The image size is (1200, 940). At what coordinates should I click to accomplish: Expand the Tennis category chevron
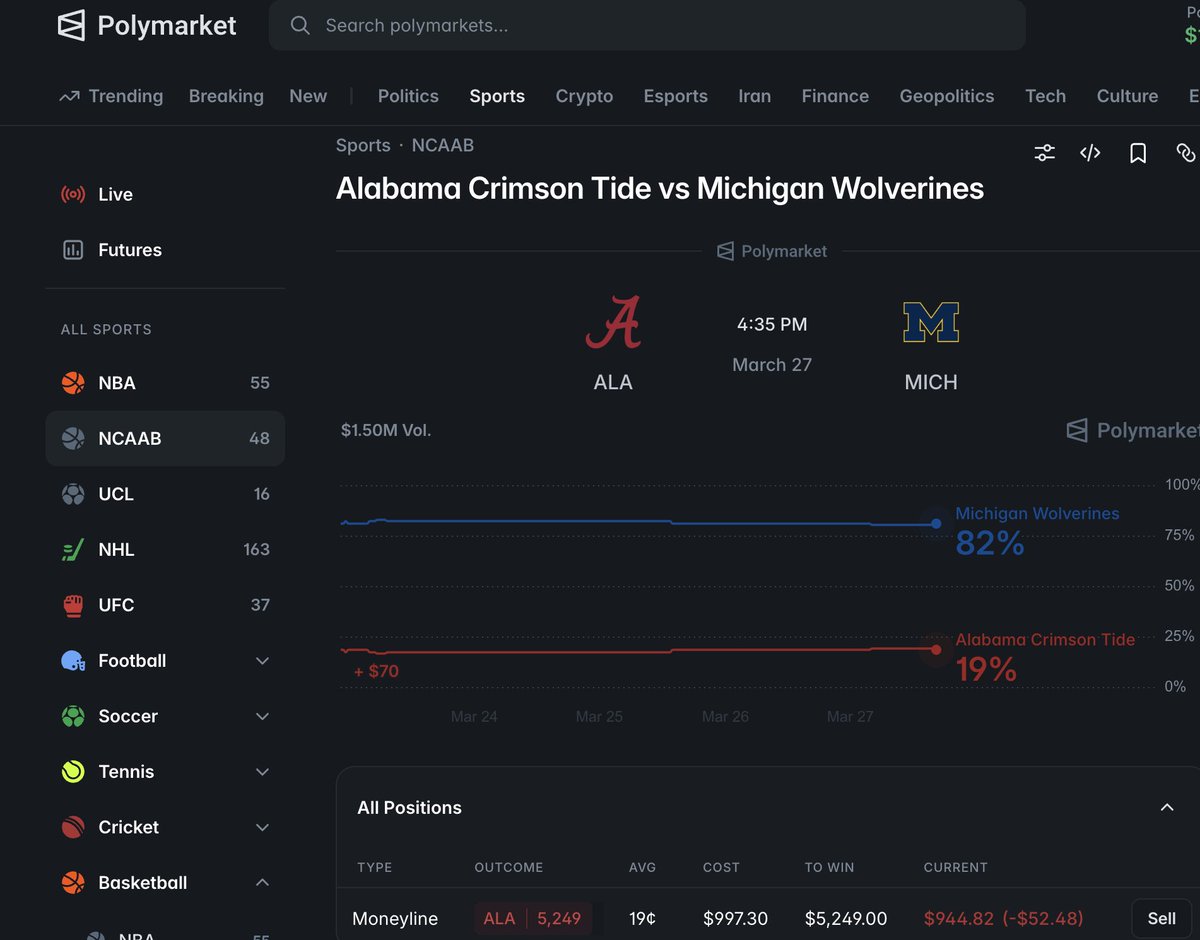click(x=263, y=772)
